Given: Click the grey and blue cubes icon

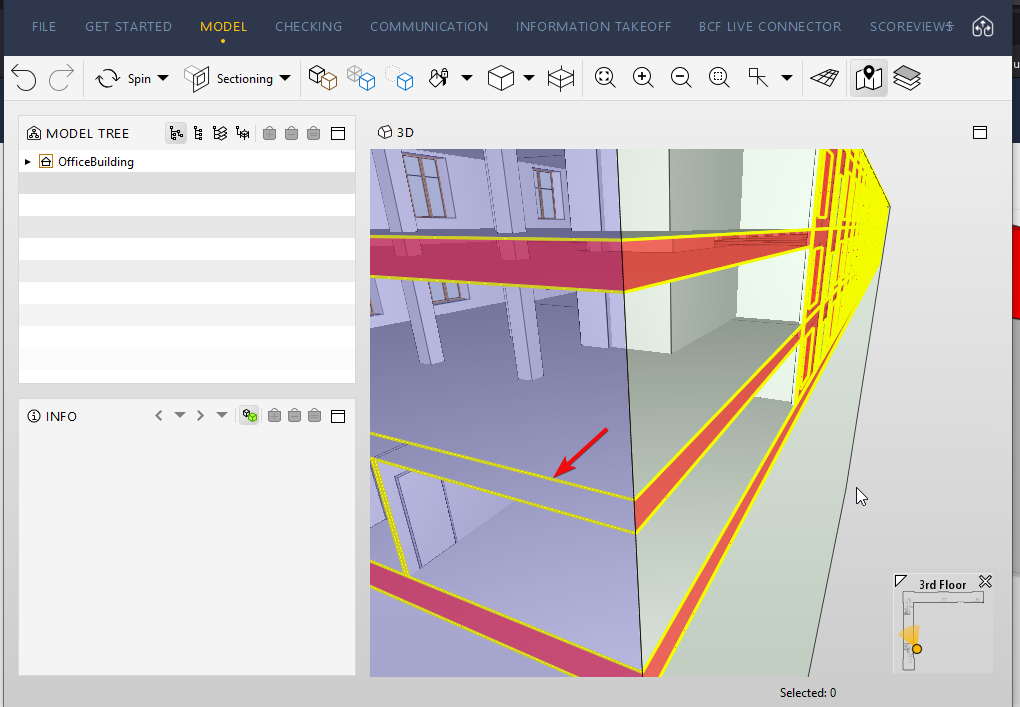Looking at the screenshot, I should [x=361, y=78].
